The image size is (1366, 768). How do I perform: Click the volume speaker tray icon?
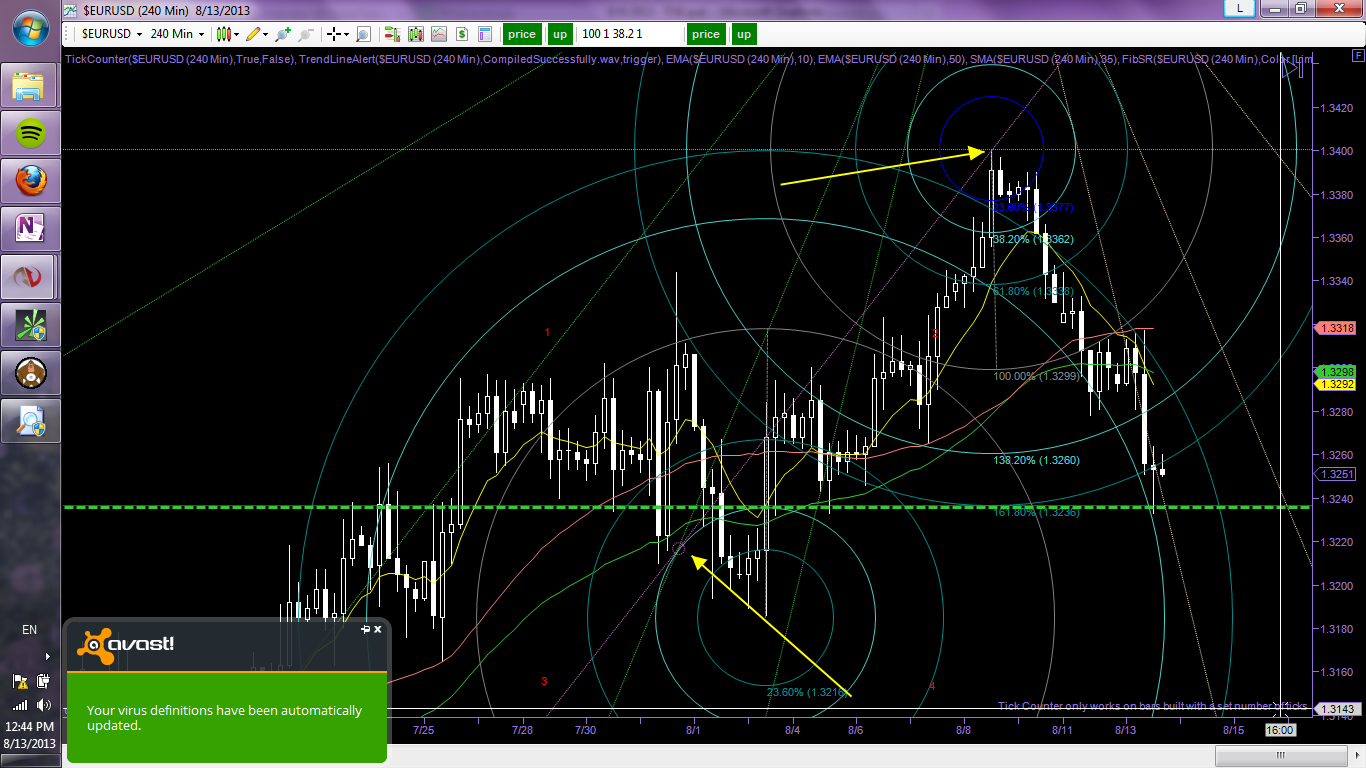click(43, 704)
